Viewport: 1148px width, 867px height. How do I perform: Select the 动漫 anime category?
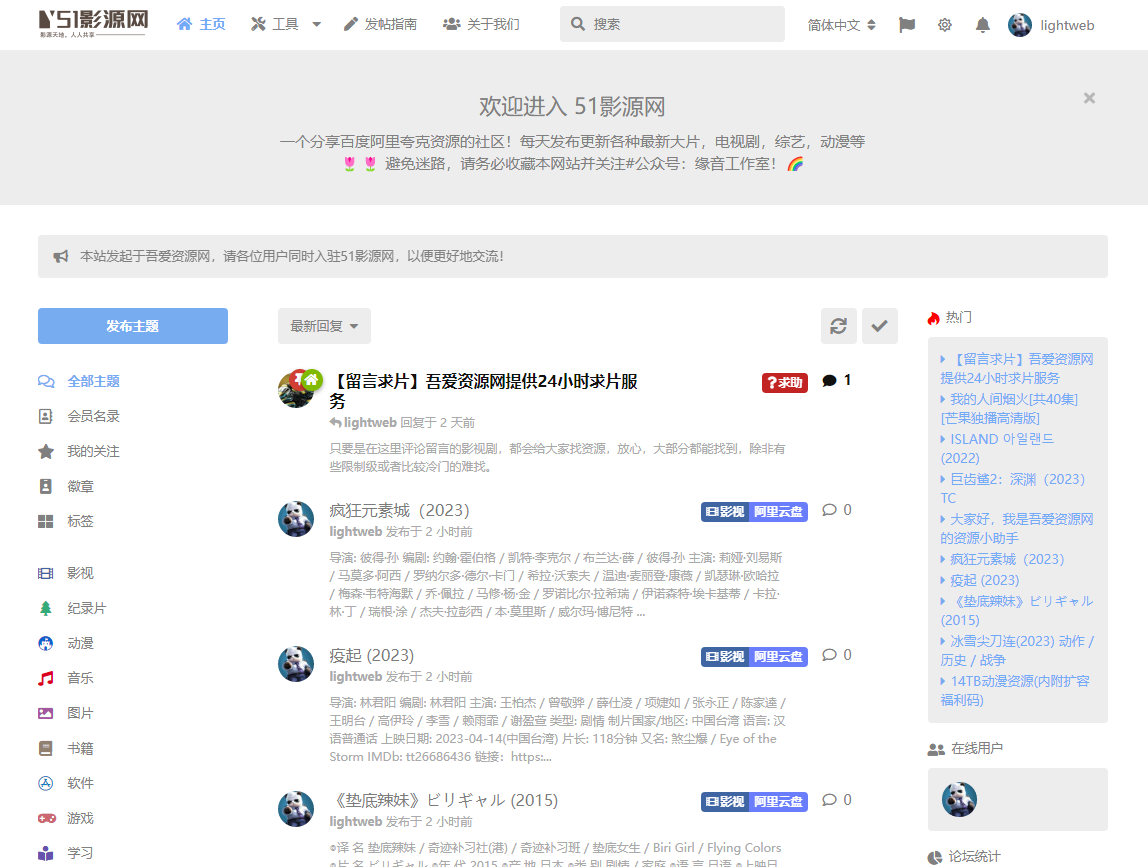(66, 644)
